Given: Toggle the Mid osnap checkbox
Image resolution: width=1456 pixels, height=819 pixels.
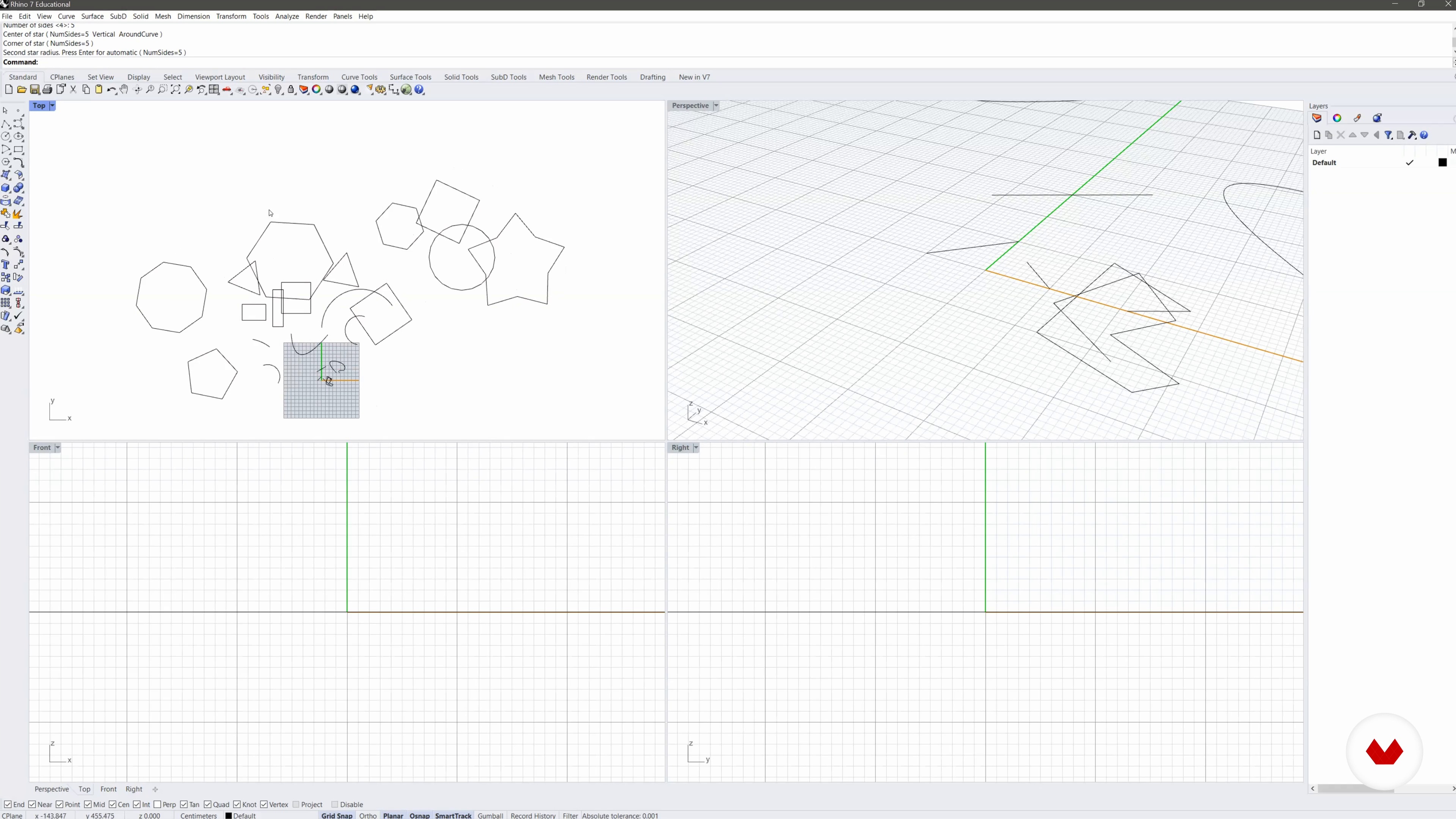Looking at the screenshot, I should 88,804.
